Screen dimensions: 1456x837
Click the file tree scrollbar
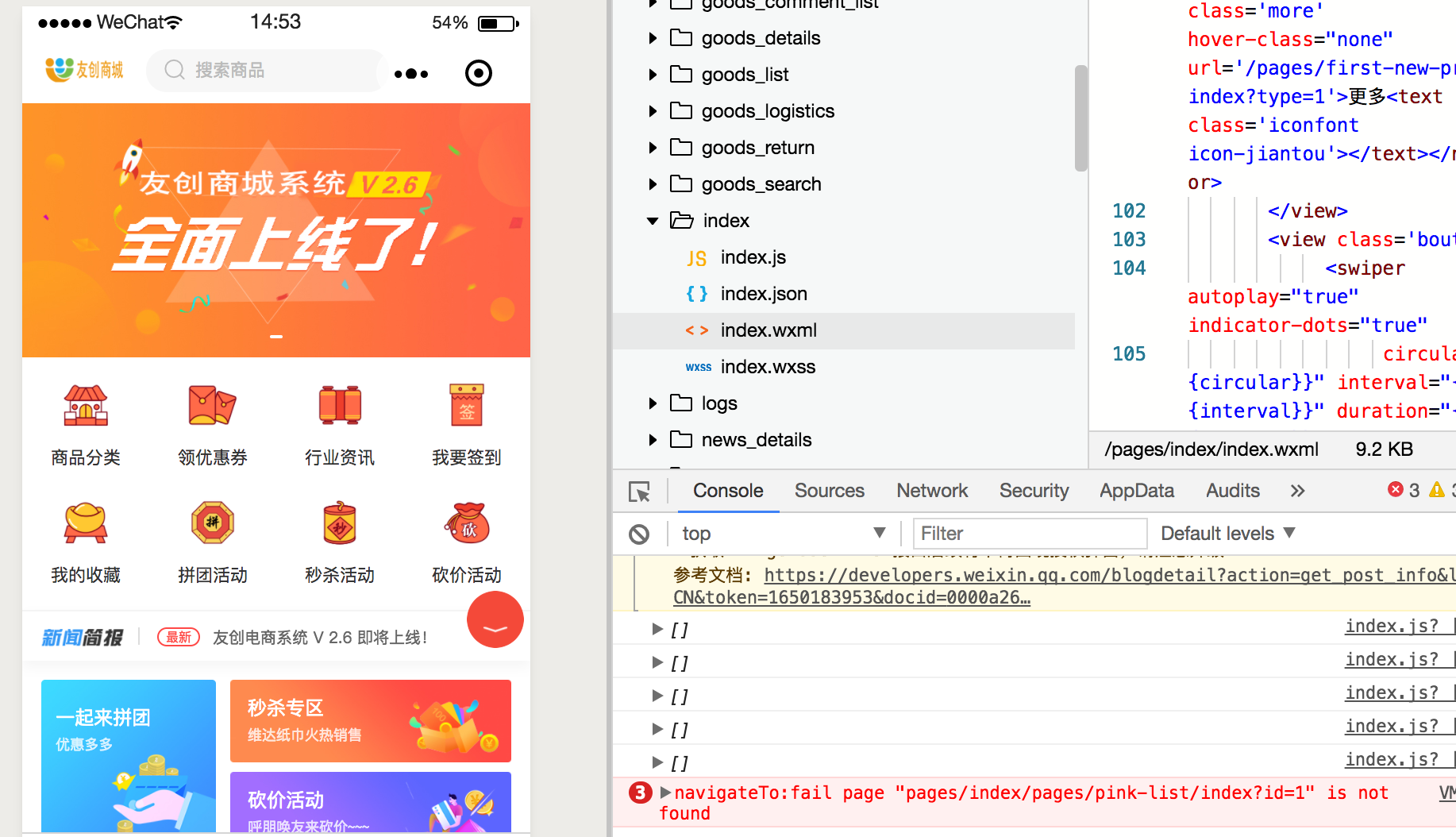coord(1081,118)
